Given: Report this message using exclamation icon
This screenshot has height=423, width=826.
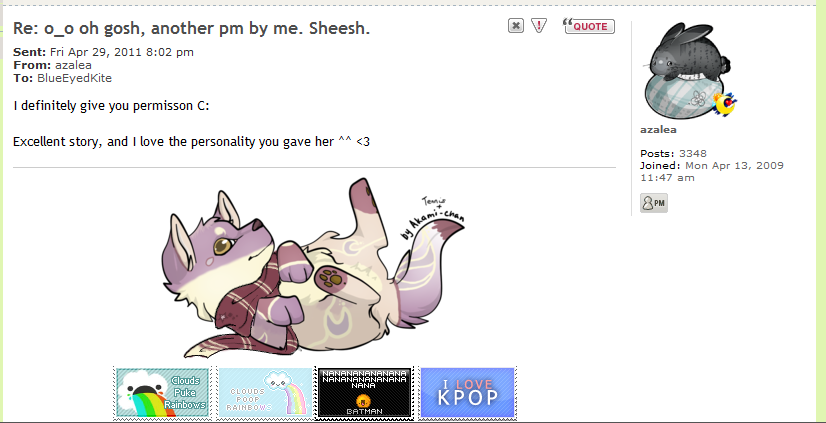Looking at the screenshot, I should click(538, 25).
